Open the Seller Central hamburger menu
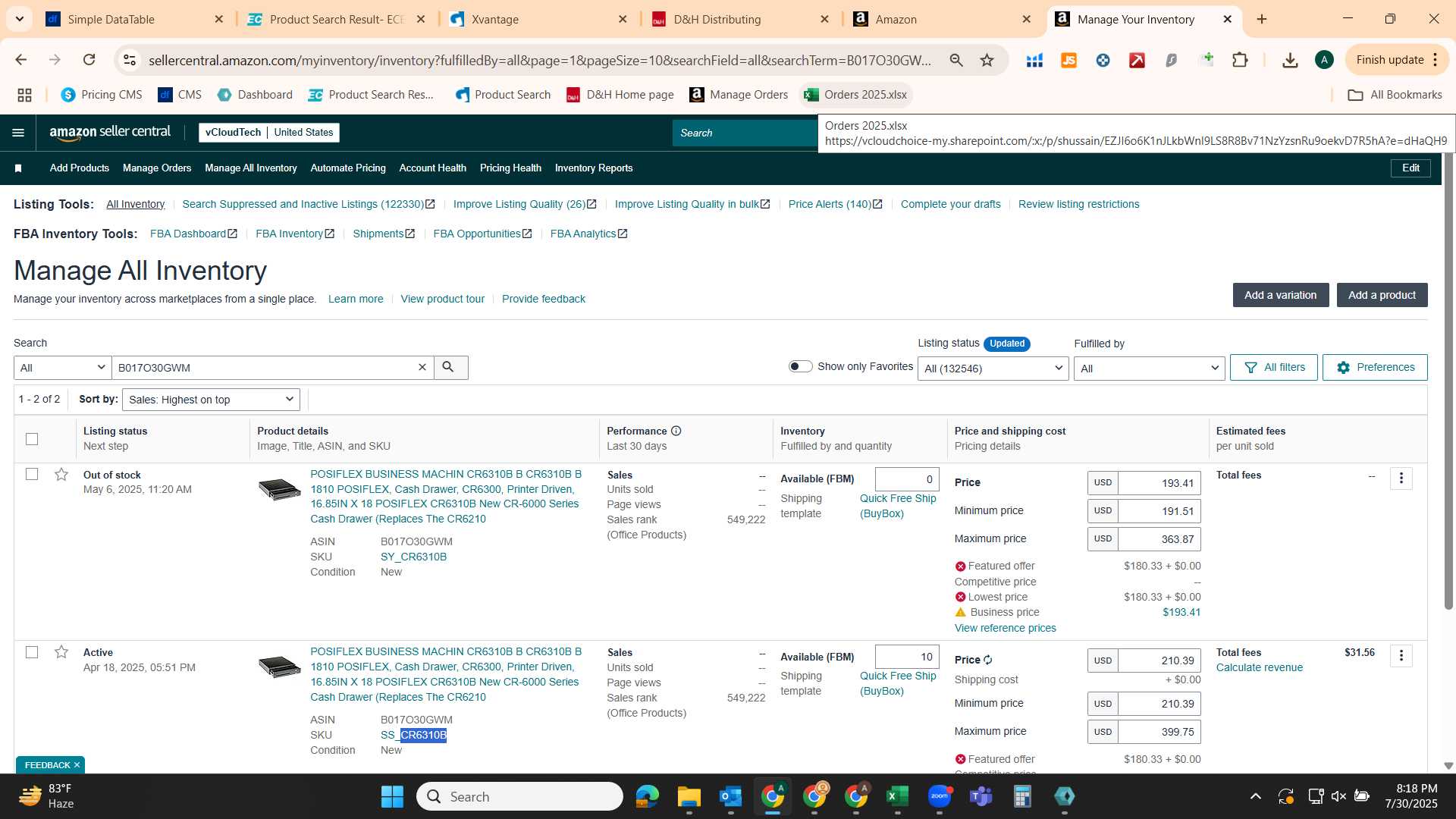Viewport: 1456px width, 819px height. tap(18, 133)
